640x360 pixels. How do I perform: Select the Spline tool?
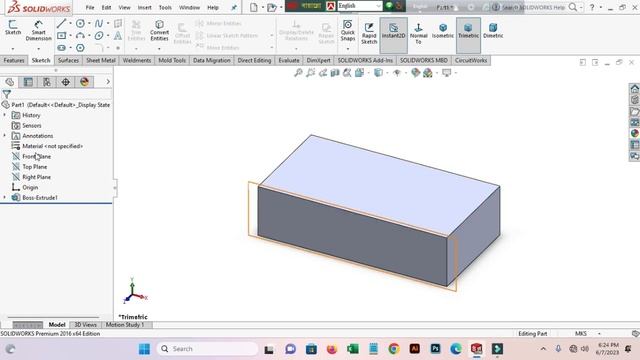click(x=99, y=24)
